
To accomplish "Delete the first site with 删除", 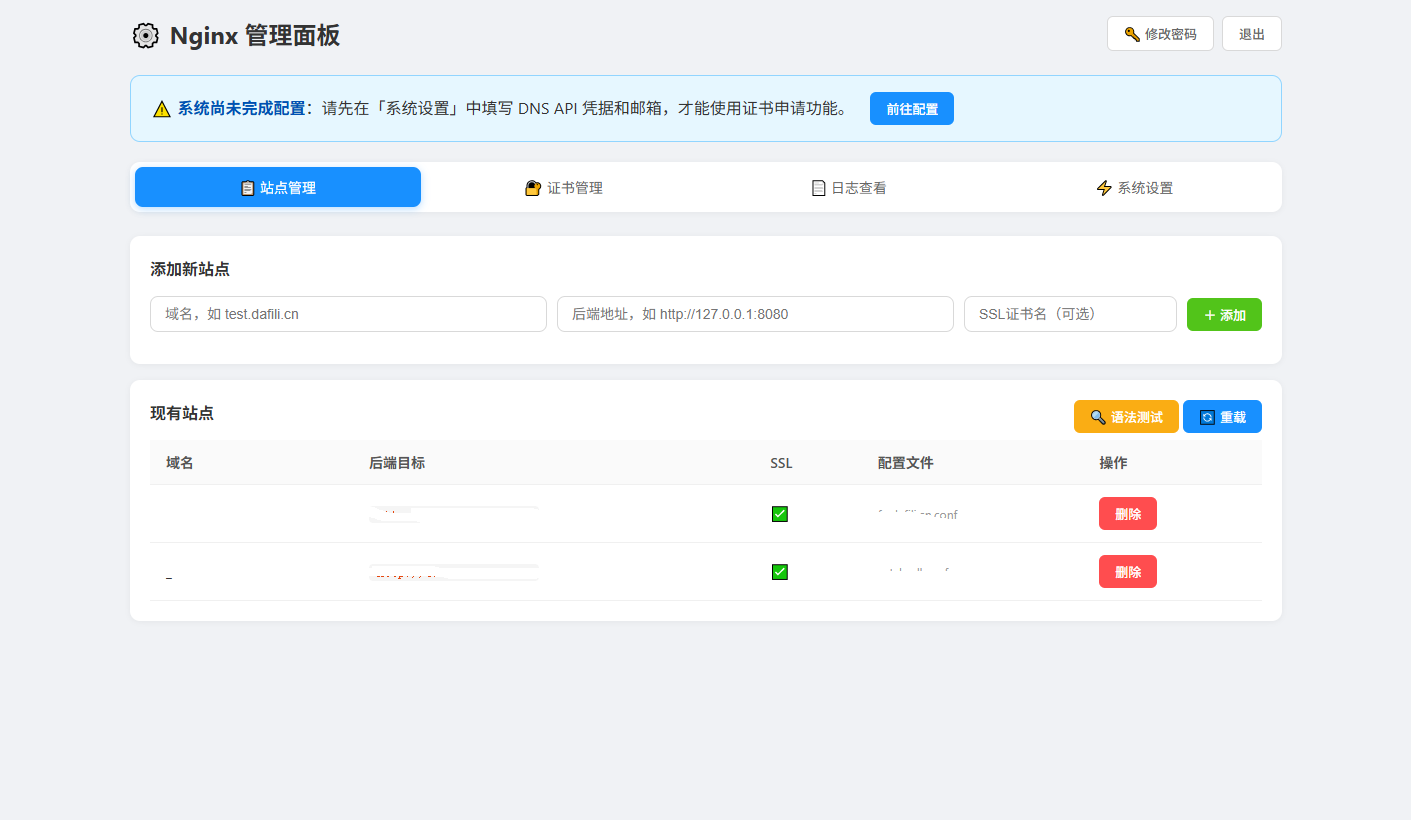I will click(x=1128, y=514).
